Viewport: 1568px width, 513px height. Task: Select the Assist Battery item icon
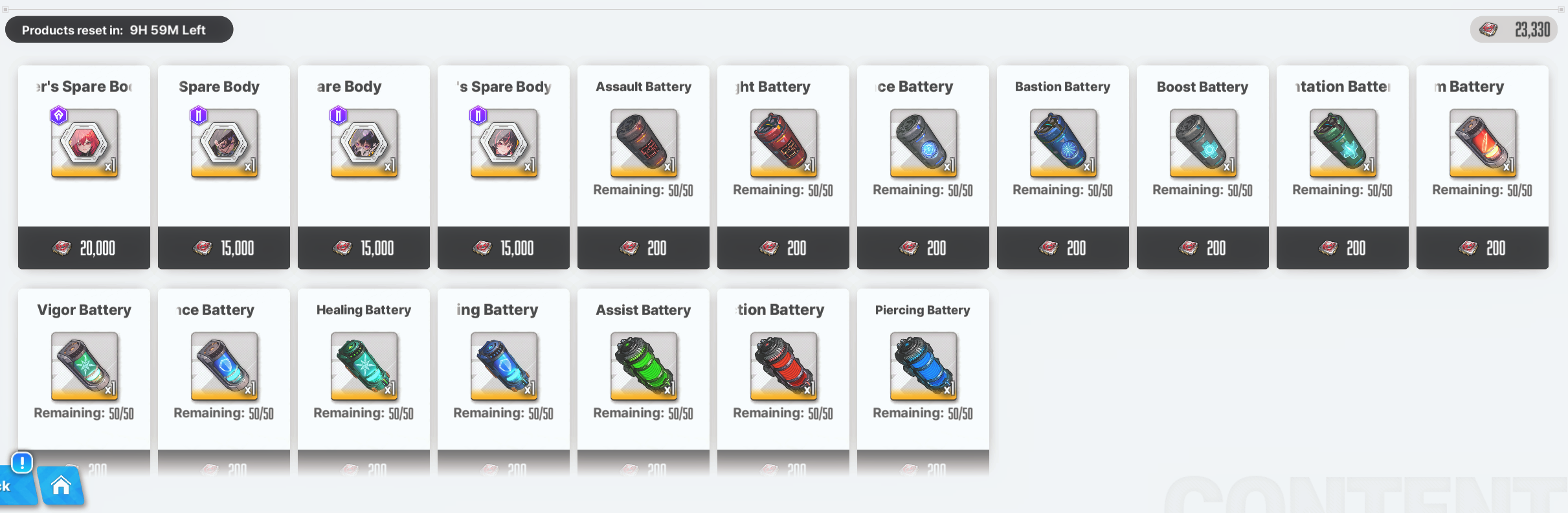click(644, 366)
